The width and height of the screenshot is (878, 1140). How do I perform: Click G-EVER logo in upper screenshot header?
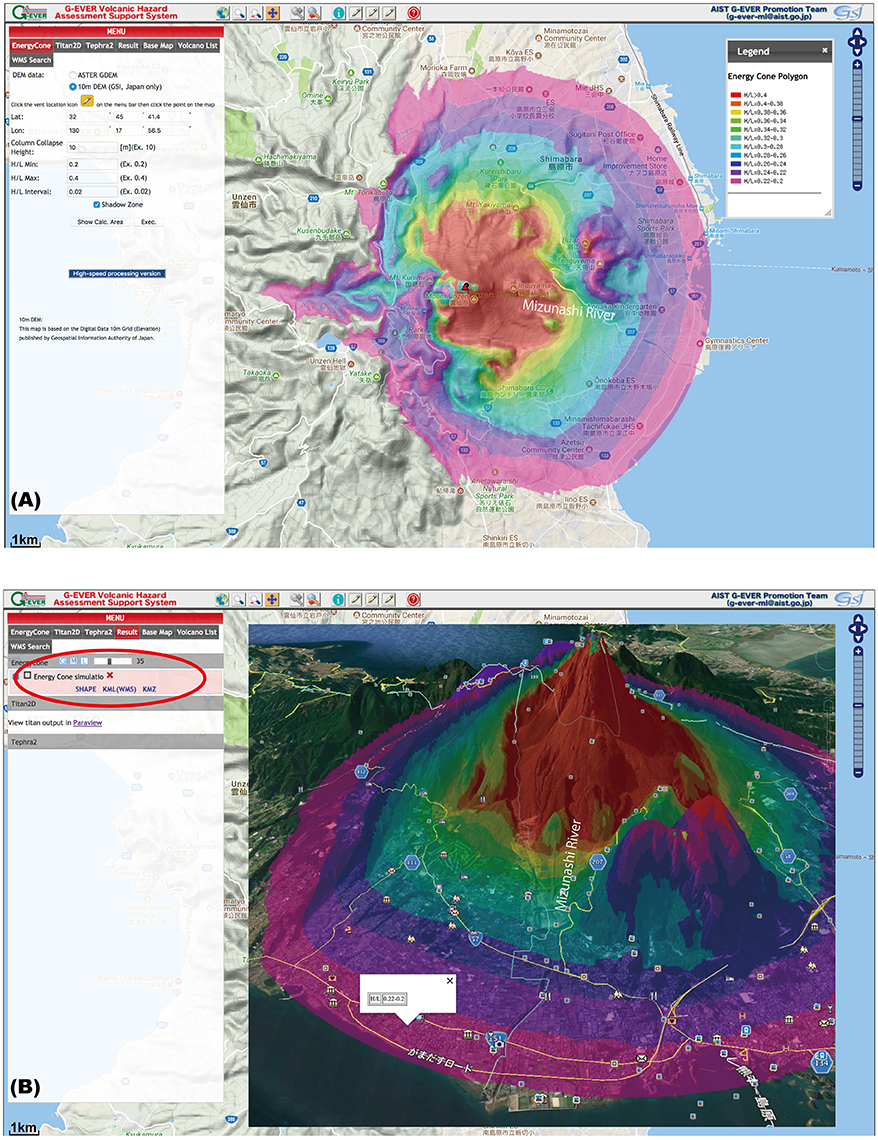click(28, 13)
